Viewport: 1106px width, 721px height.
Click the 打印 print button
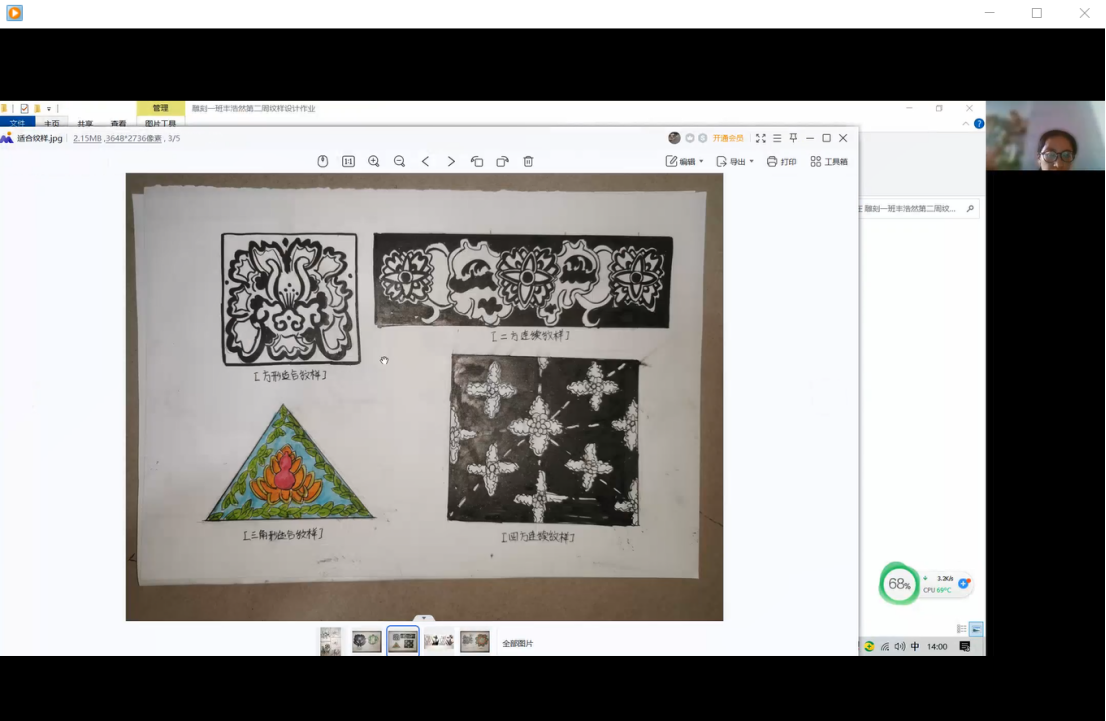pos(782,161)
